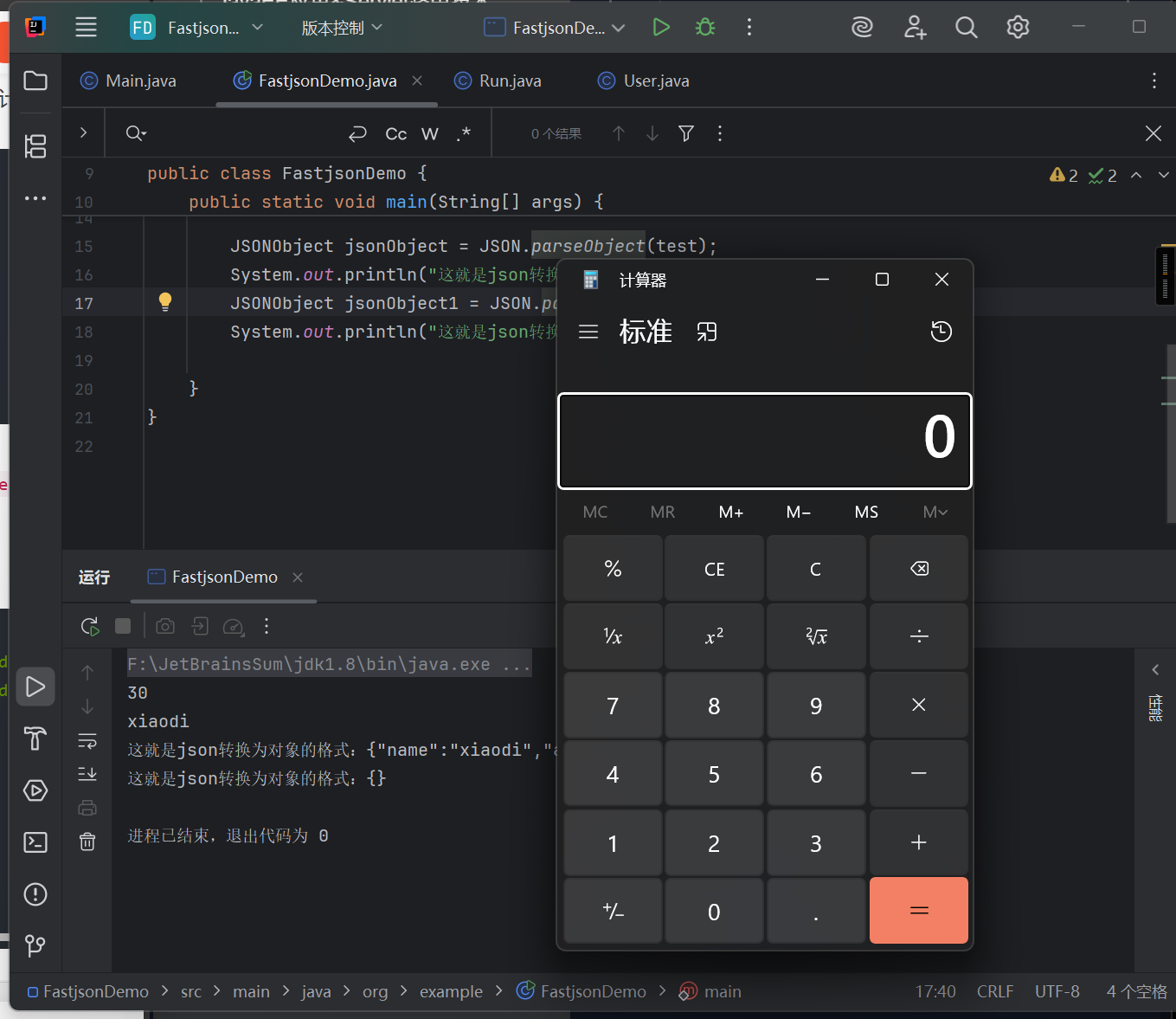This screenshot has width=1176, height=1019.
Task: Open version control dropdown 版本控制
Action: 342,28
